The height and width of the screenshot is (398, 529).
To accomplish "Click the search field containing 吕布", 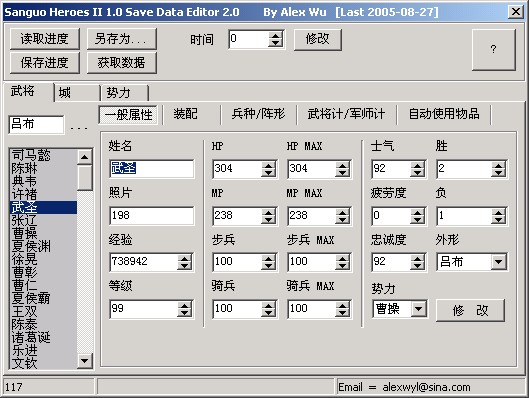I will click(36, 124).
